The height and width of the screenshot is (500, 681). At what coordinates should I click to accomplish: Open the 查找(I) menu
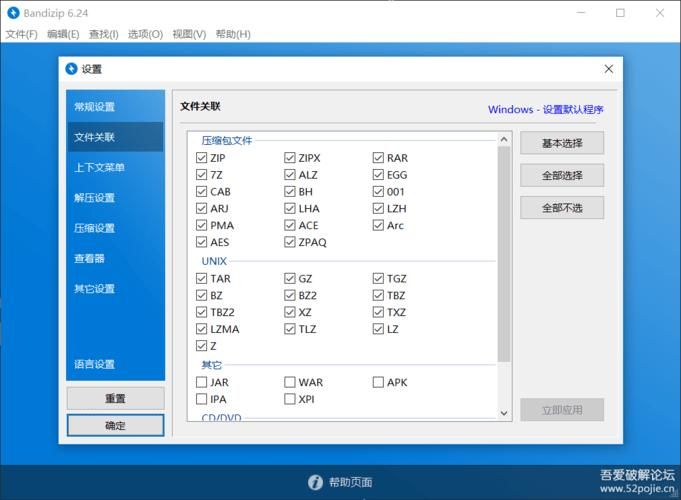(103, 34)
